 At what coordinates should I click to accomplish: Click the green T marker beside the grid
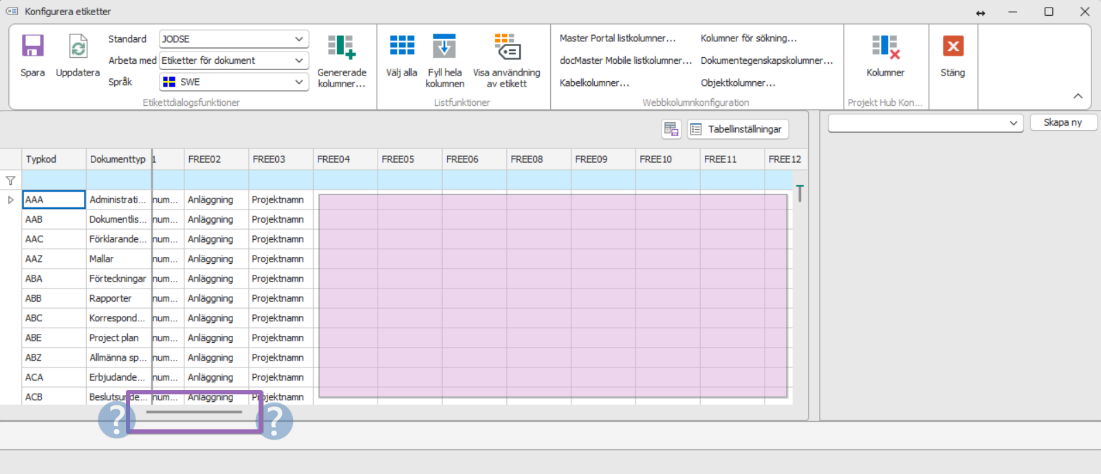pyautogui.click(x=799, y=193)
